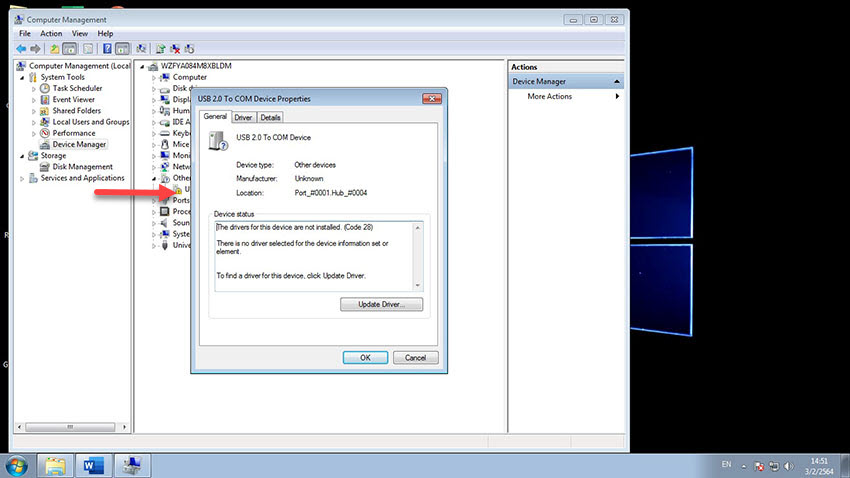Click the Computer device category row
The width and height of the screenshot is (850, 478).
click(189, 77)
